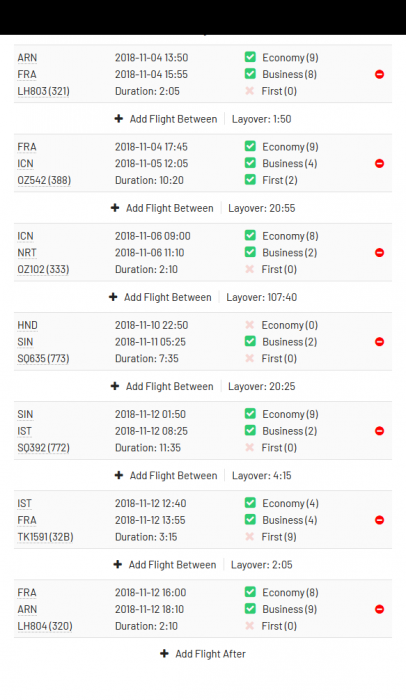Toggle Business (2) checkbox on SQ635 flight
406x700 pixels.
click(250, 342)
